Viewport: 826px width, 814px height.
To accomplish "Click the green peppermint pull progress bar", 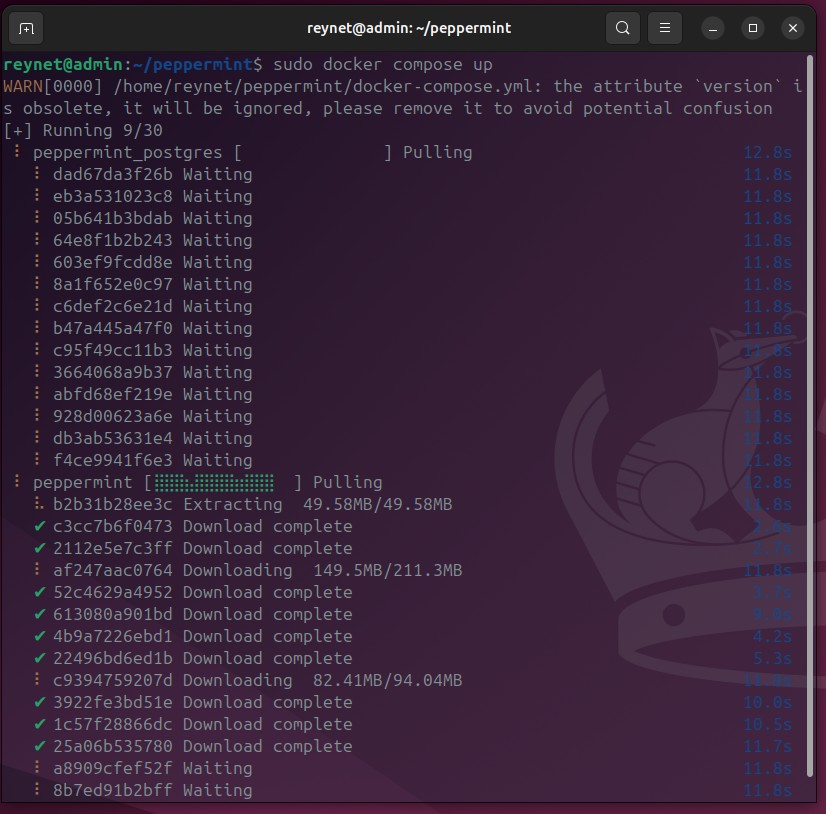I will (x=214, y=483).
